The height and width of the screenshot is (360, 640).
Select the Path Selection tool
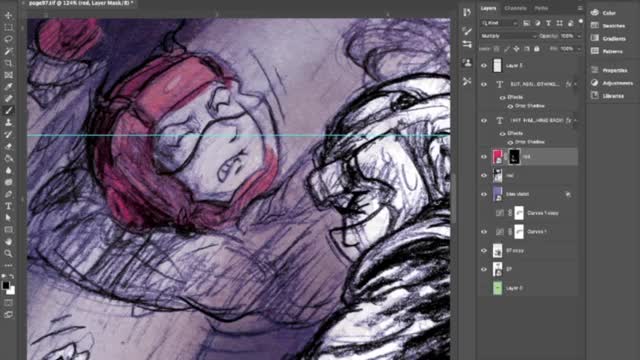pyautogui.click(x=8, y=218)
